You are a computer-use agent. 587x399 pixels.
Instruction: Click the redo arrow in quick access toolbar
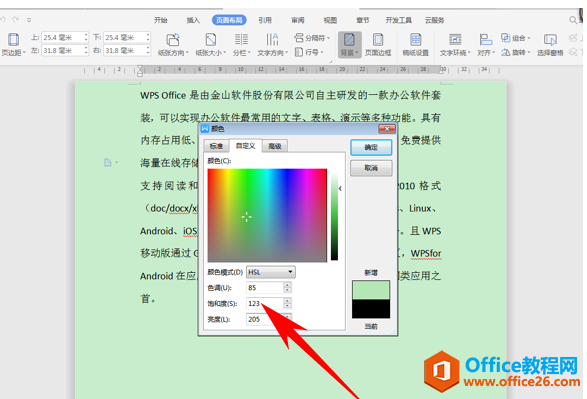coord(15,19)
